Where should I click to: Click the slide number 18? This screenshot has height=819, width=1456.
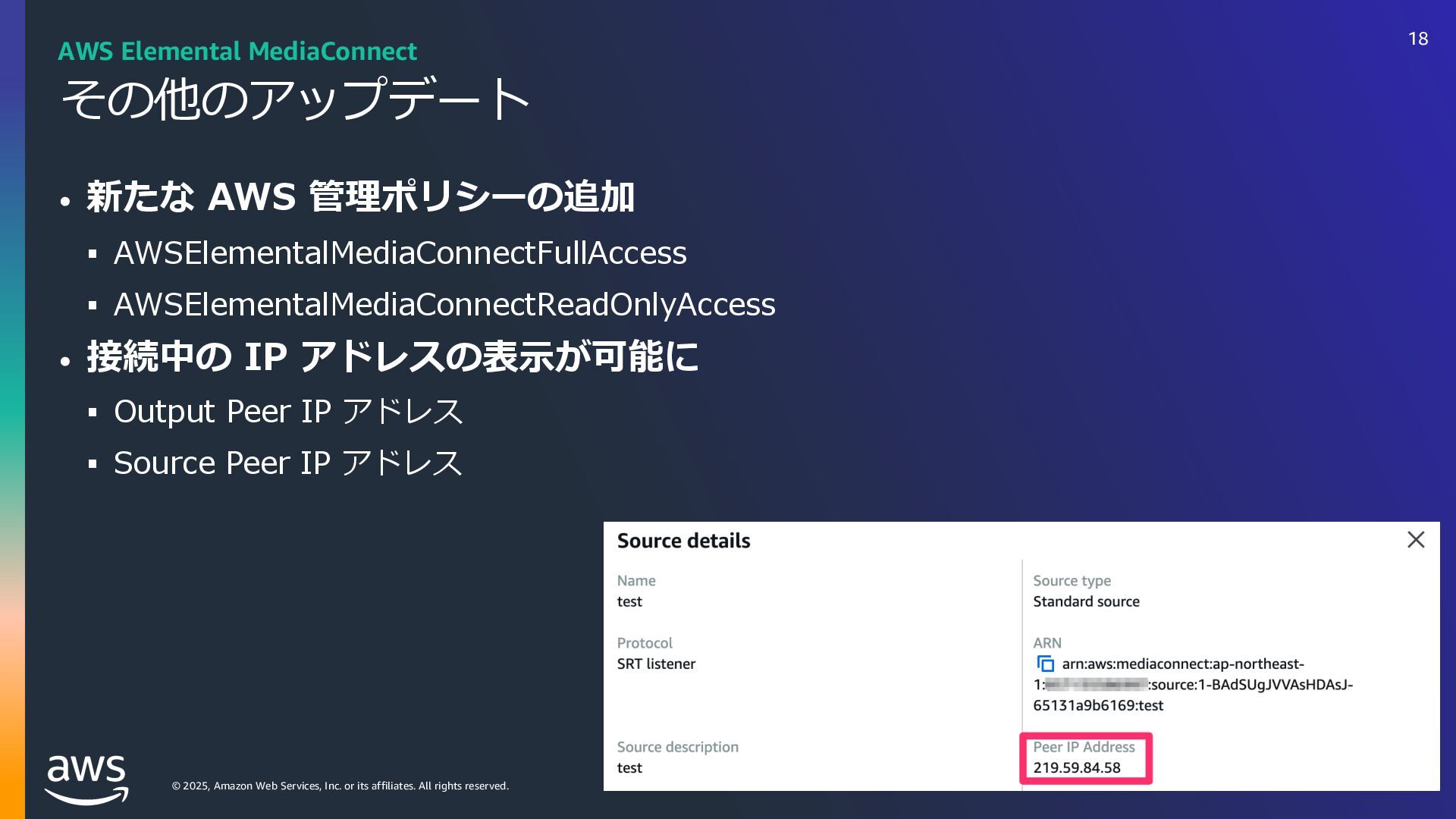pos(1417,39)
